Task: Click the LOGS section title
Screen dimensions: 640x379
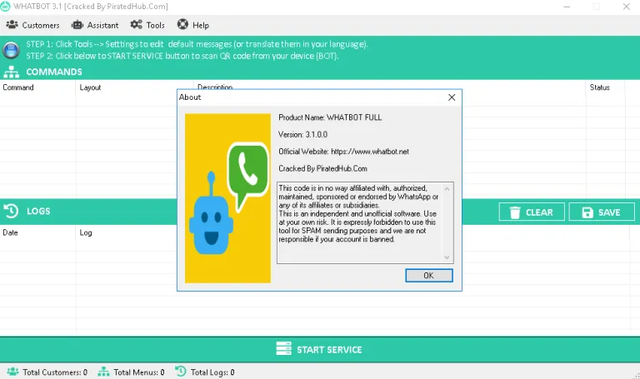Action: point(38,211)
